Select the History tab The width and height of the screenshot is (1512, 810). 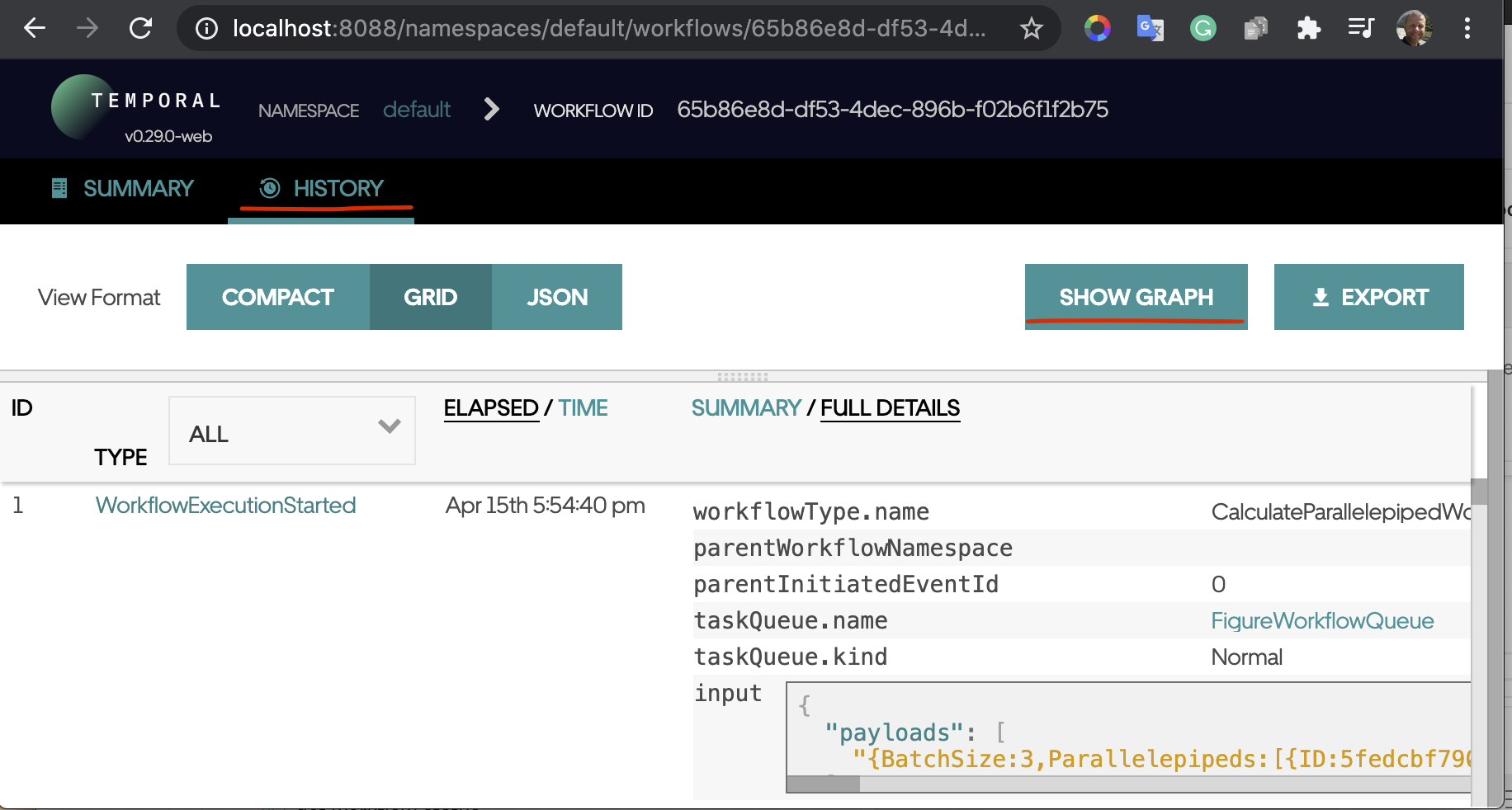click(x=322, y=189)
